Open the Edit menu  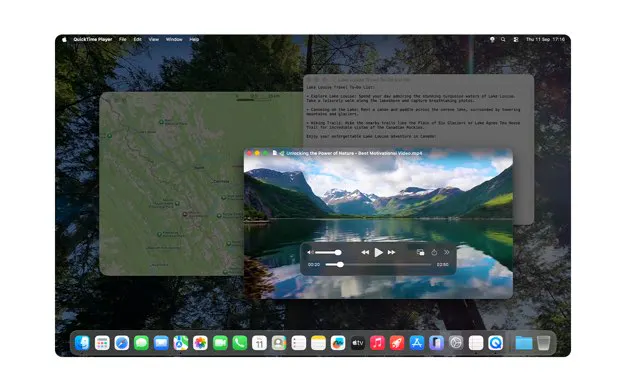pos(138,40)
